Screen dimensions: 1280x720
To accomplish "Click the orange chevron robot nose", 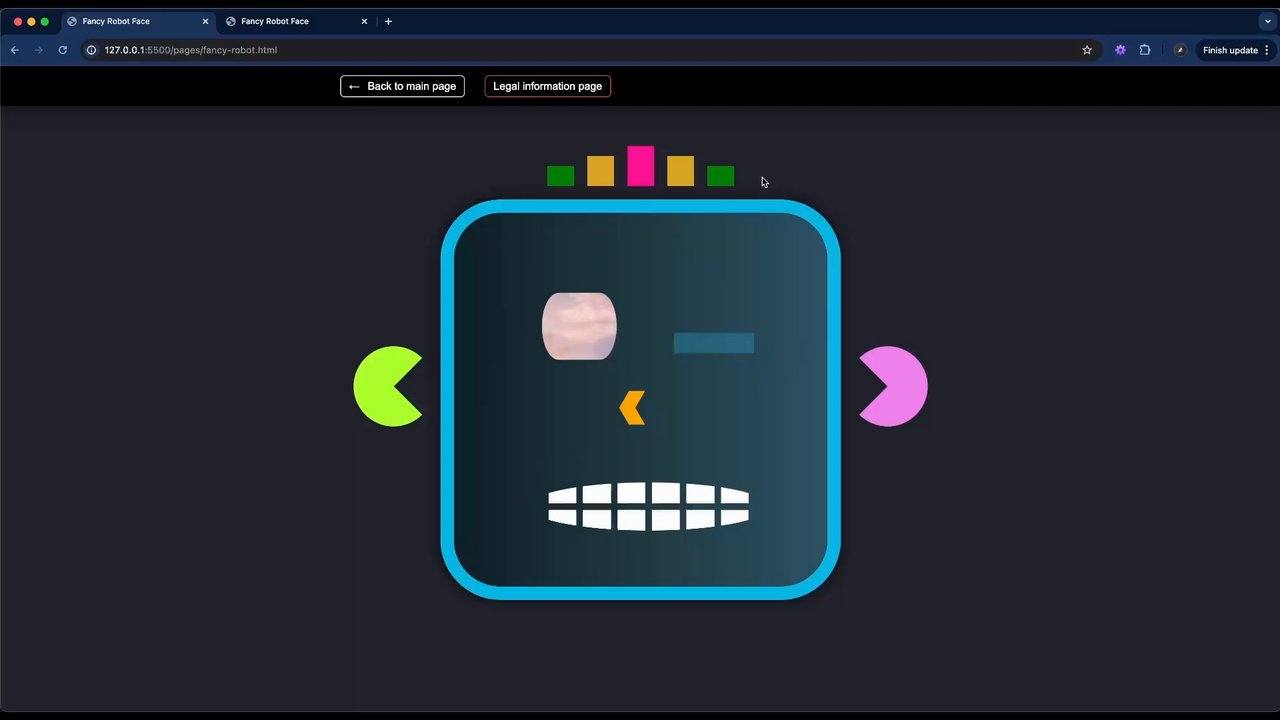I will (x=632, y=408).
